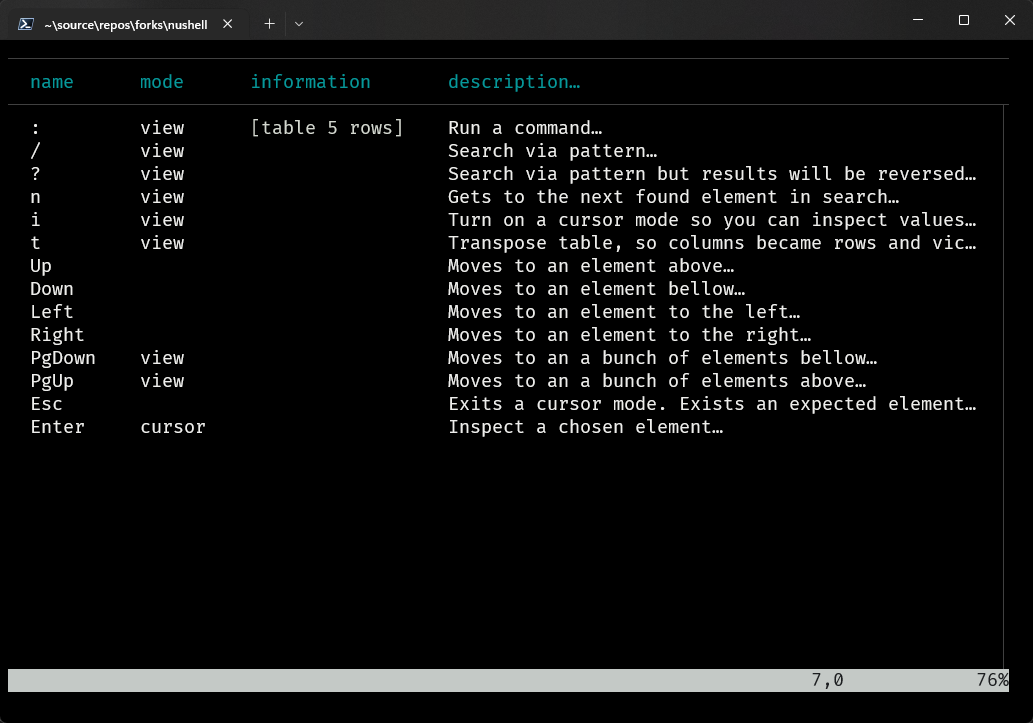Click 'view' mode in PgDown row
1033x723 pixels.
(x=162, y=359)
